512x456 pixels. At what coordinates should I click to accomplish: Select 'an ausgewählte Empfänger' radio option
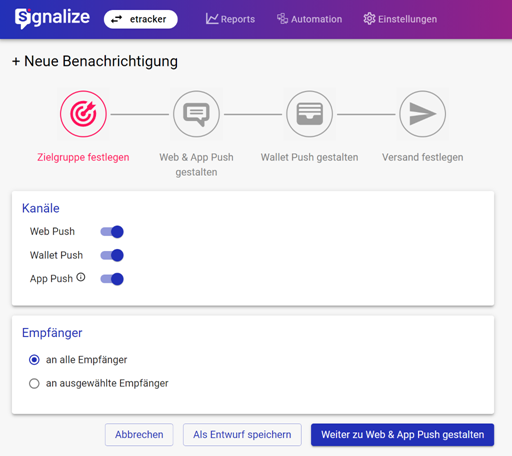pos(34,383)
